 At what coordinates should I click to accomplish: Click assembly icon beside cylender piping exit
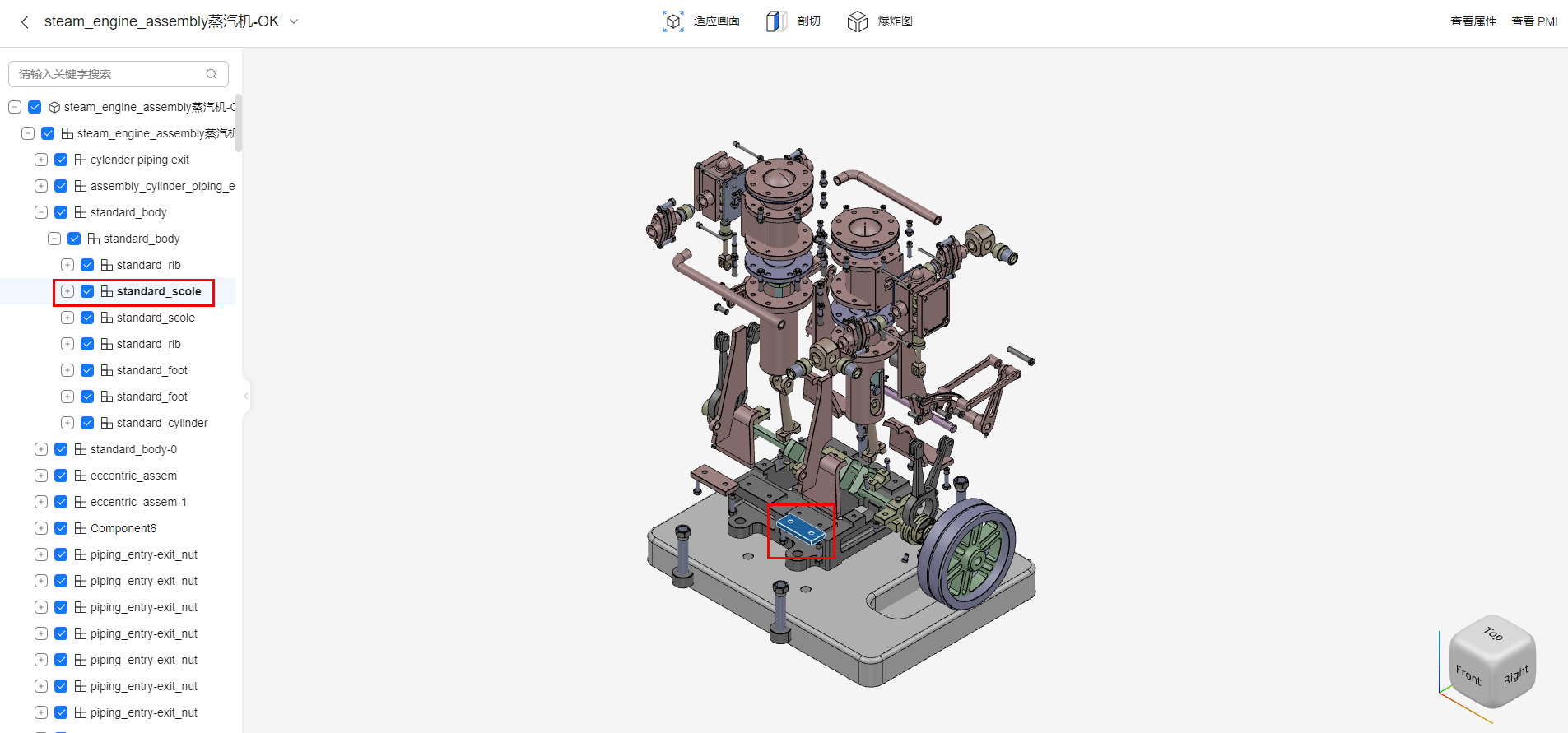(81, 160)
